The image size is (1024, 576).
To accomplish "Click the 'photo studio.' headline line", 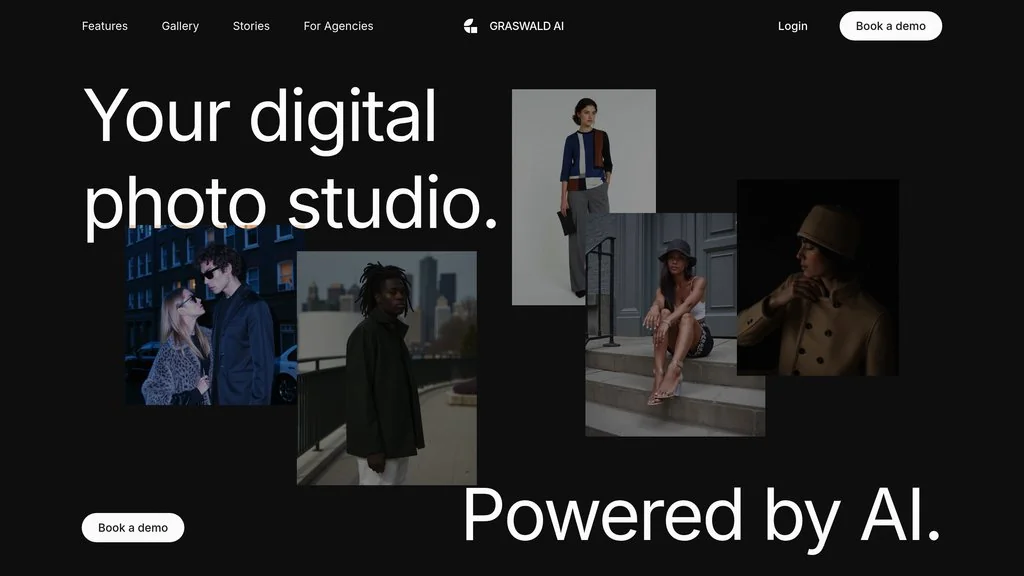I will point(290,203).
